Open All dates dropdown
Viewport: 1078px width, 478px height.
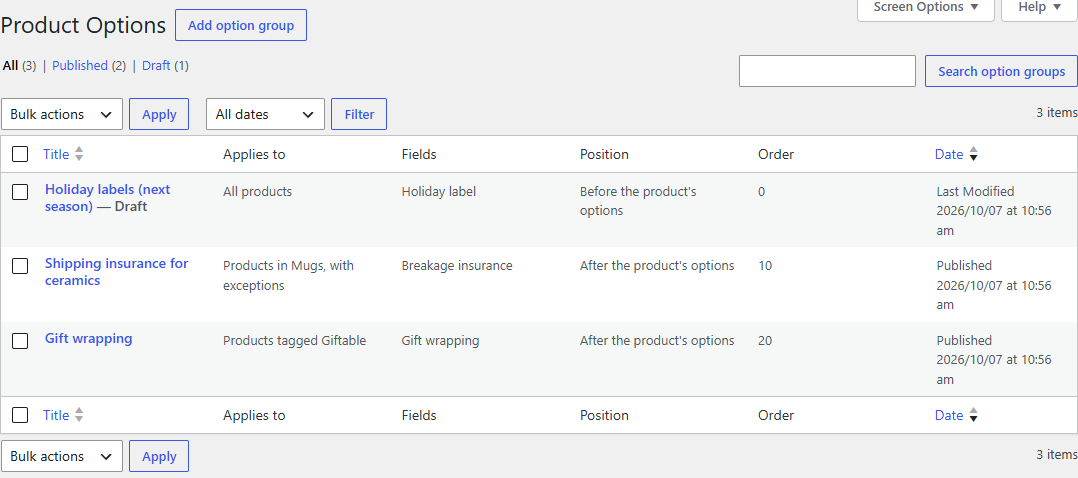(265, 114)
